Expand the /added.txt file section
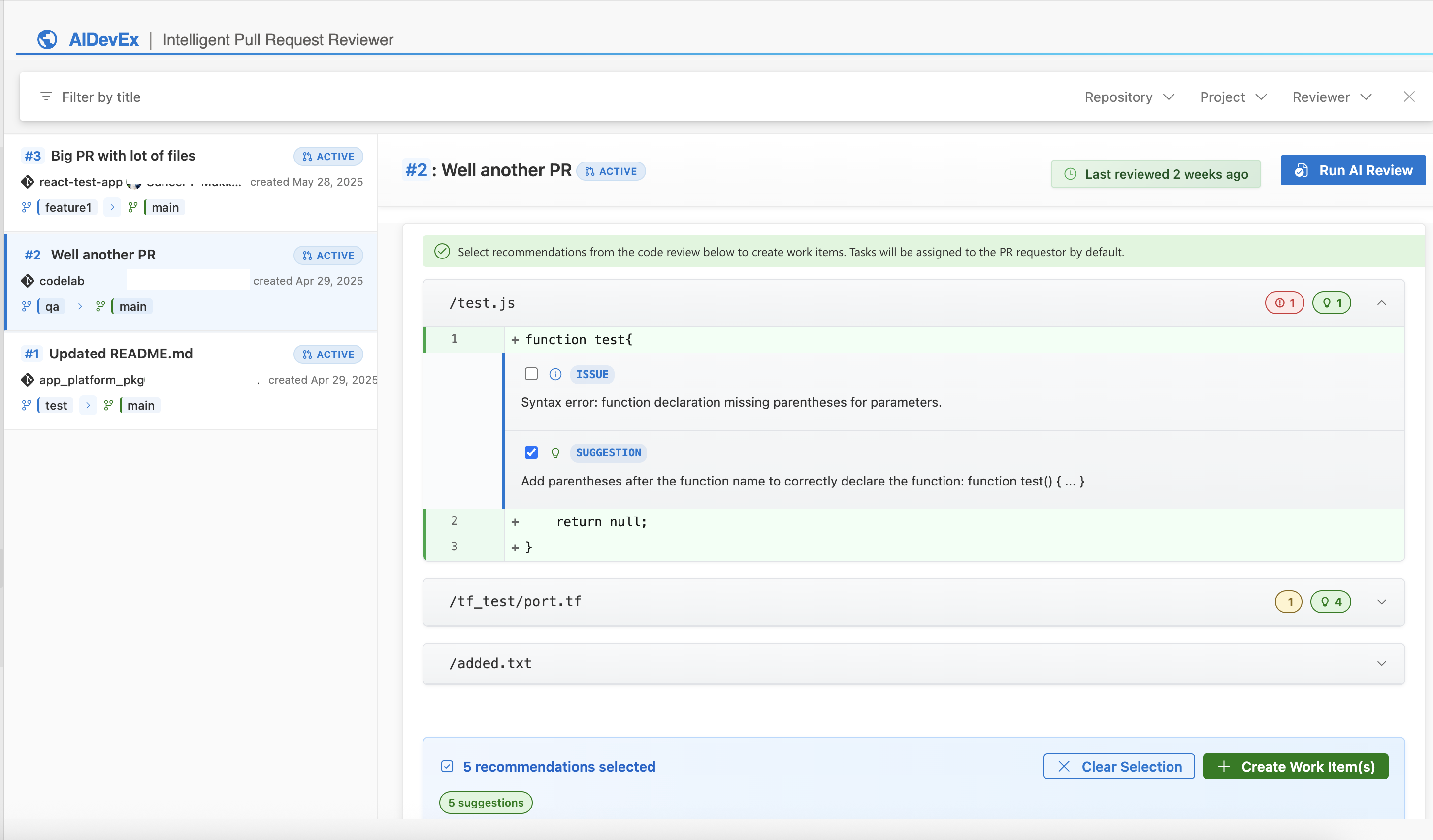This screenshot has width=1433, height=840. click(x=1382, y=663)
